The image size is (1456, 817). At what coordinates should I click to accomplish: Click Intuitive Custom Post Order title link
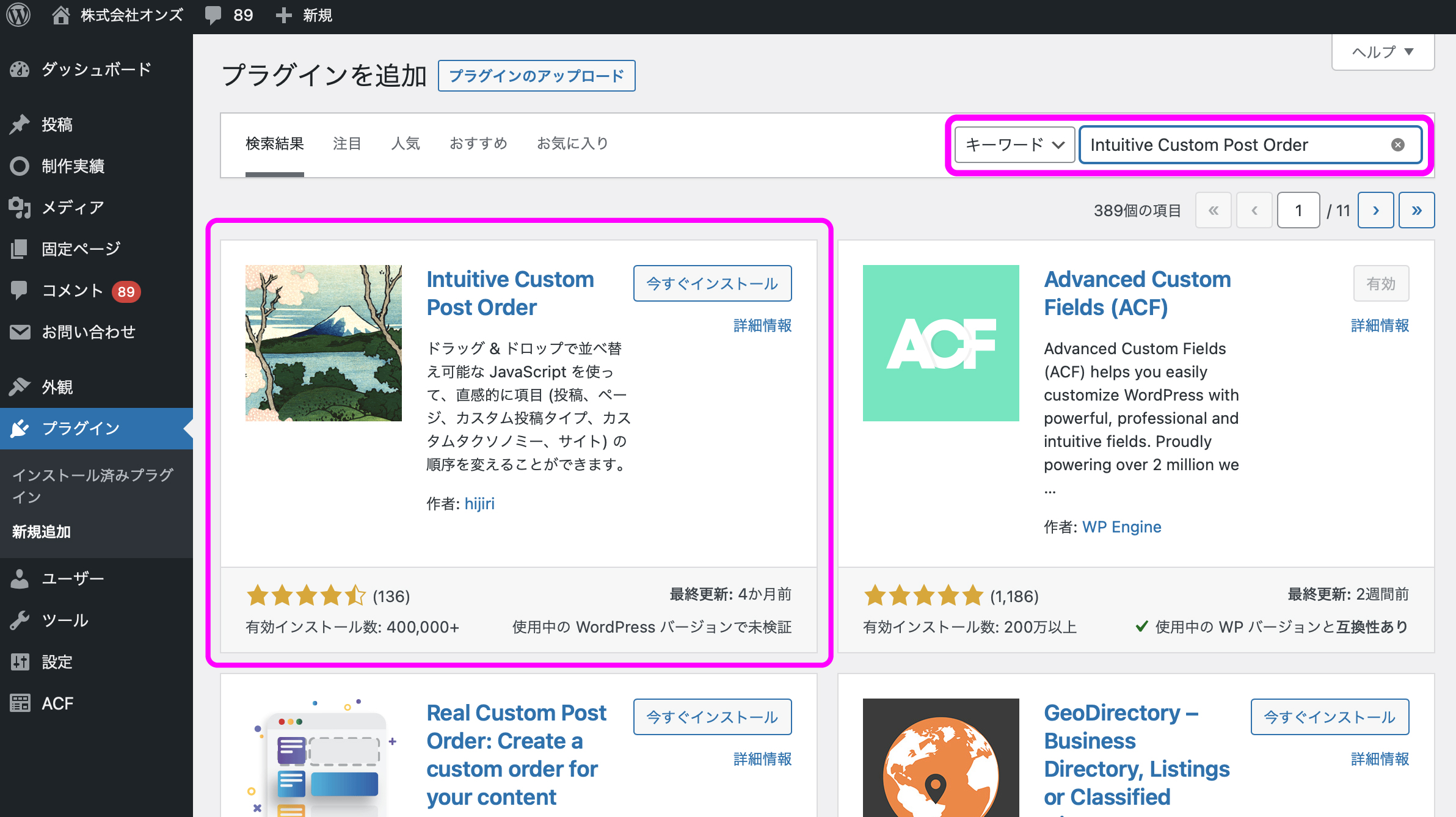(510, 293)
